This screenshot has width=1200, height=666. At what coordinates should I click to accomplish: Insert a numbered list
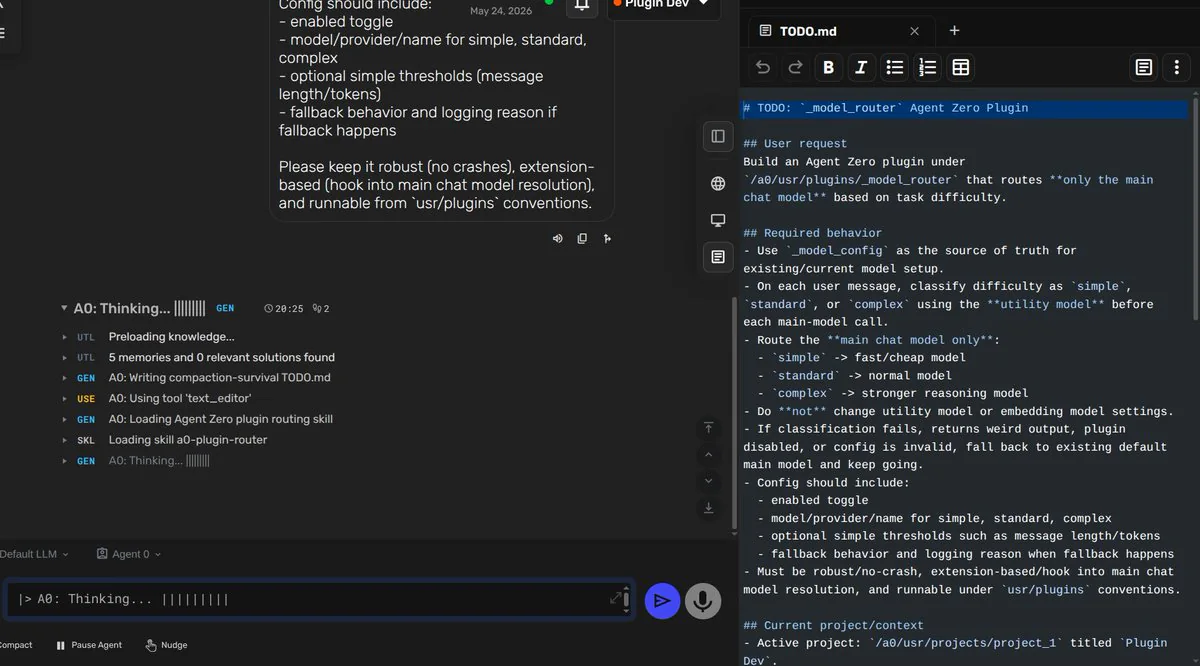click(x=927, y=67)
